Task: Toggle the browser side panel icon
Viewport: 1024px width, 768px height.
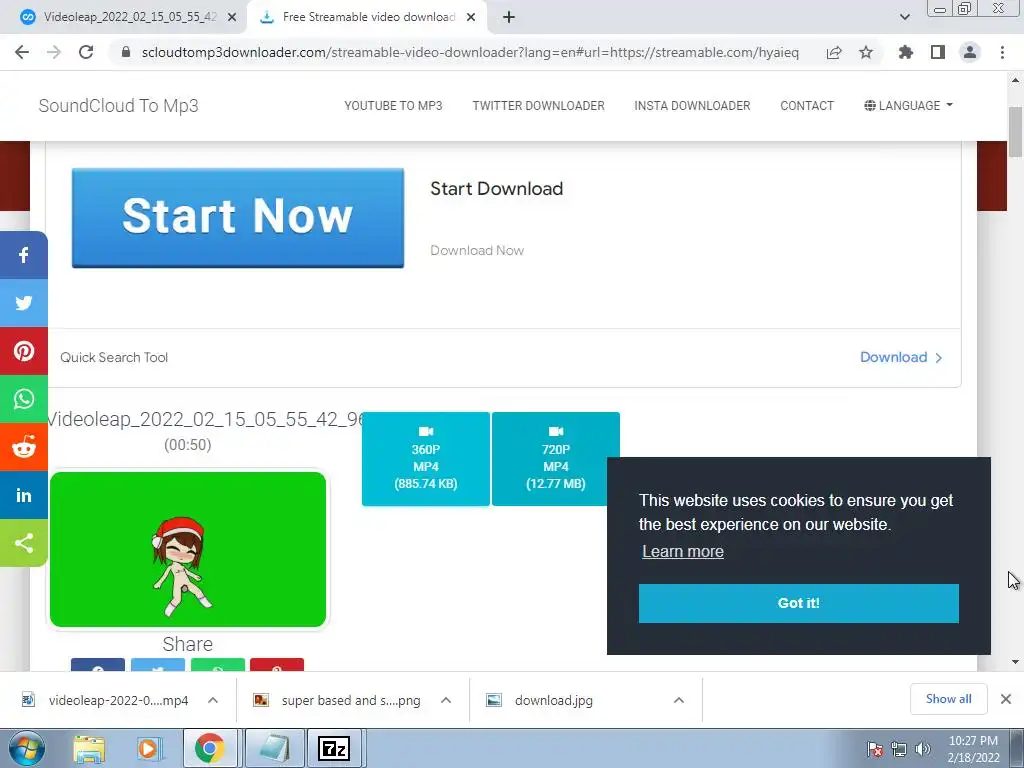Action: (x=938, y=52)
